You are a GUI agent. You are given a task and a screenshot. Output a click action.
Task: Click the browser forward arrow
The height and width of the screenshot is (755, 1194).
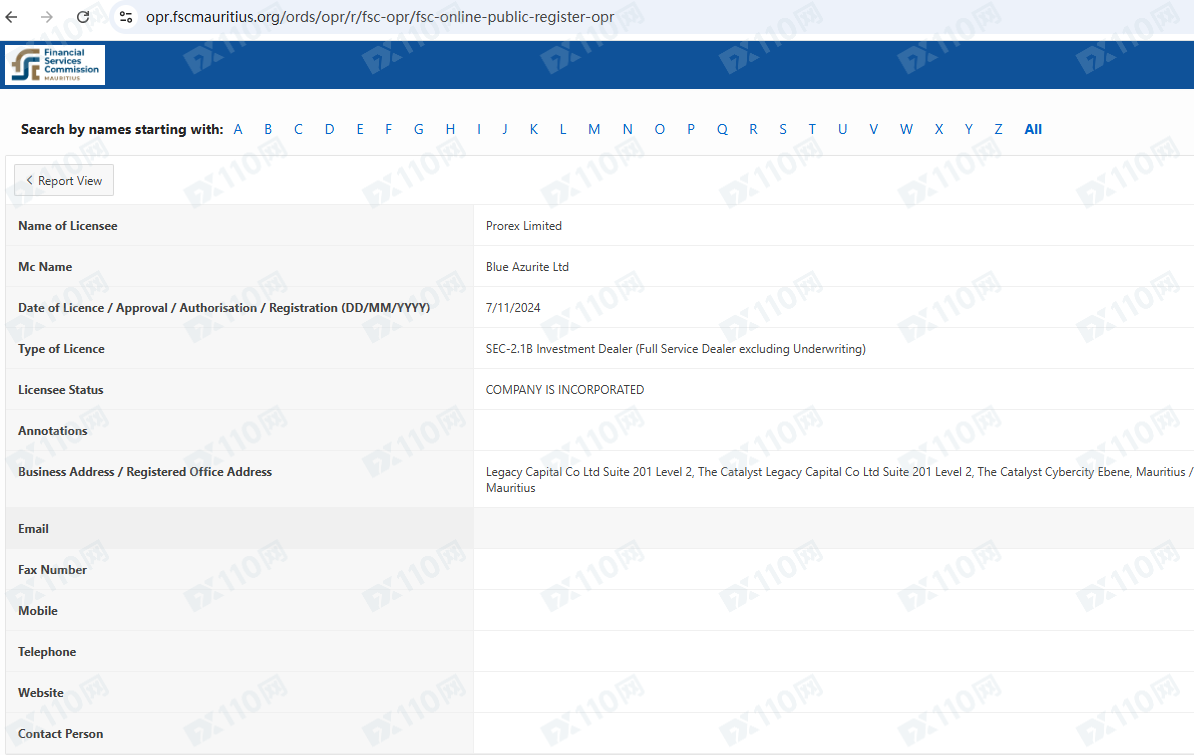coord(47,17)
